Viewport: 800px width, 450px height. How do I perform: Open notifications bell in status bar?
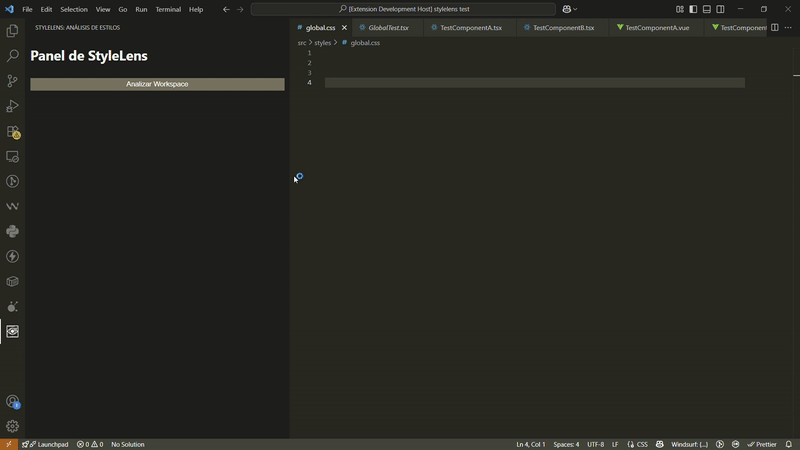point(789,444)
